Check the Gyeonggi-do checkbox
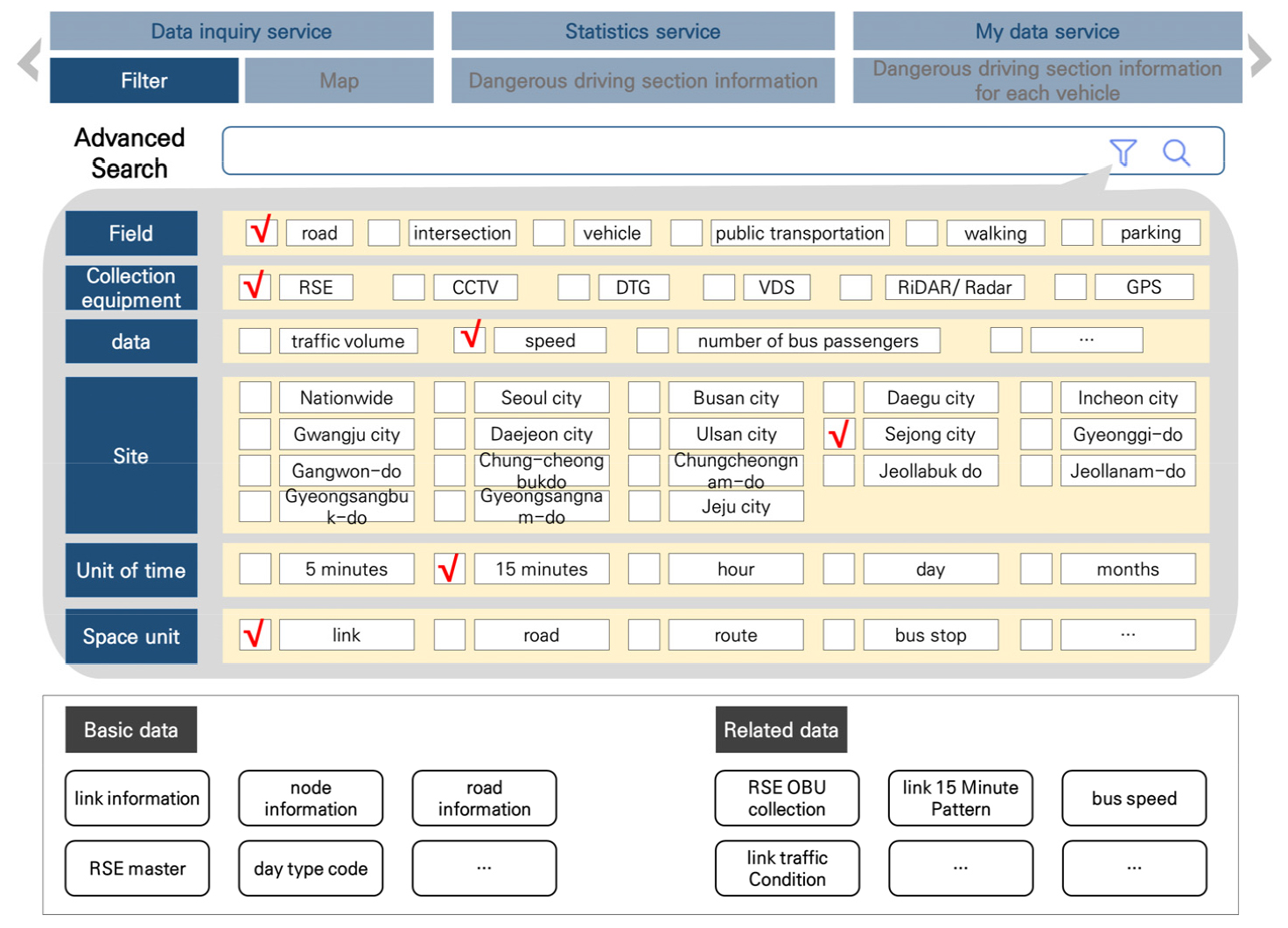 (x=1036, y=434)
